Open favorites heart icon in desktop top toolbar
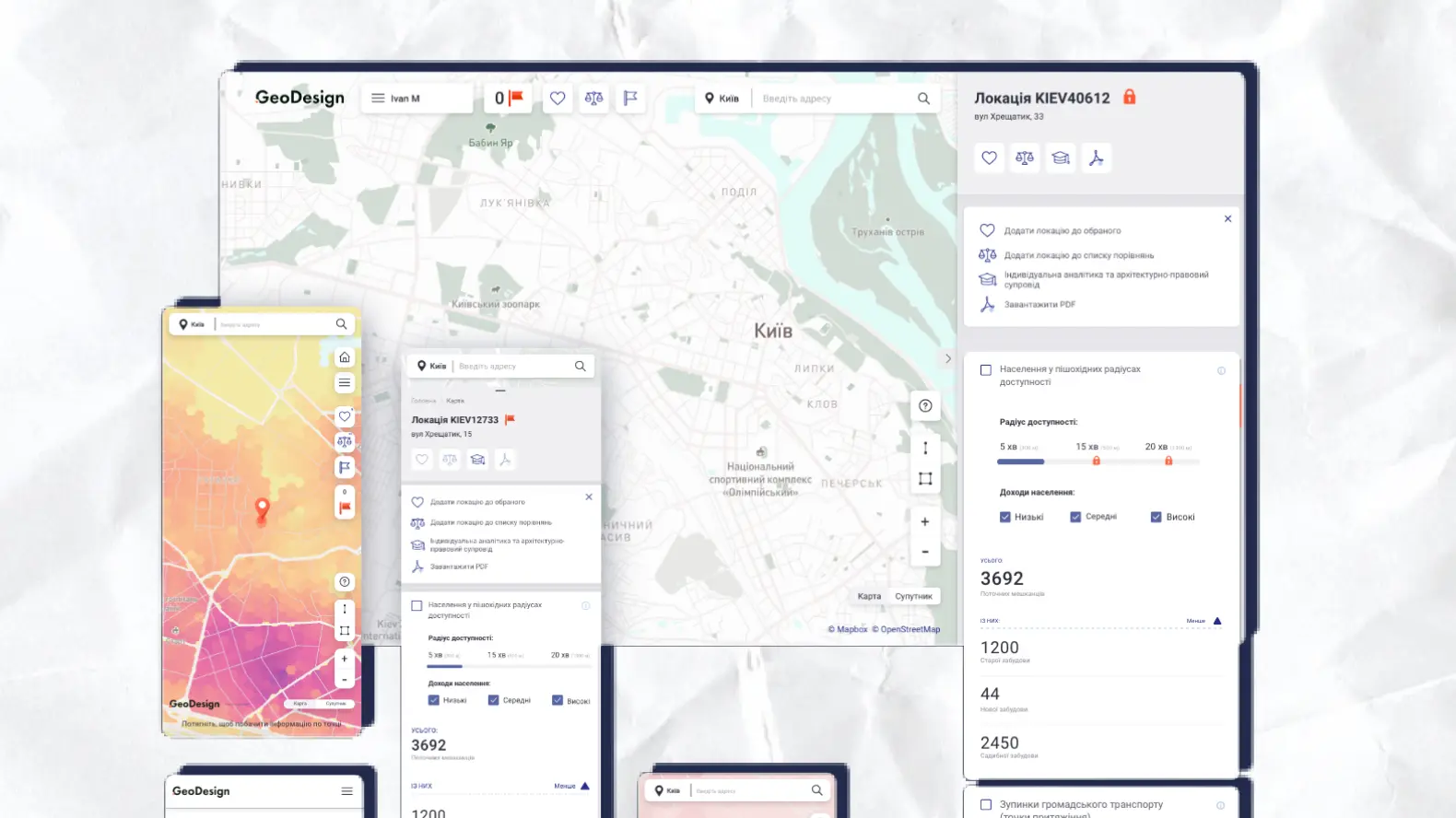 [558, 98]
